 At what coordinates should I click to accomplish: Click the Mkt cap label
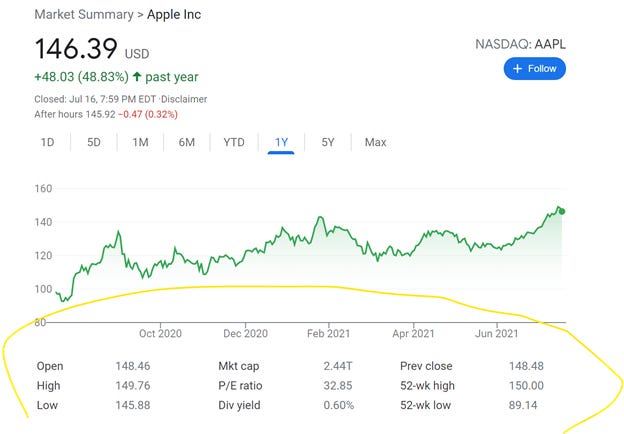[239, 366]
